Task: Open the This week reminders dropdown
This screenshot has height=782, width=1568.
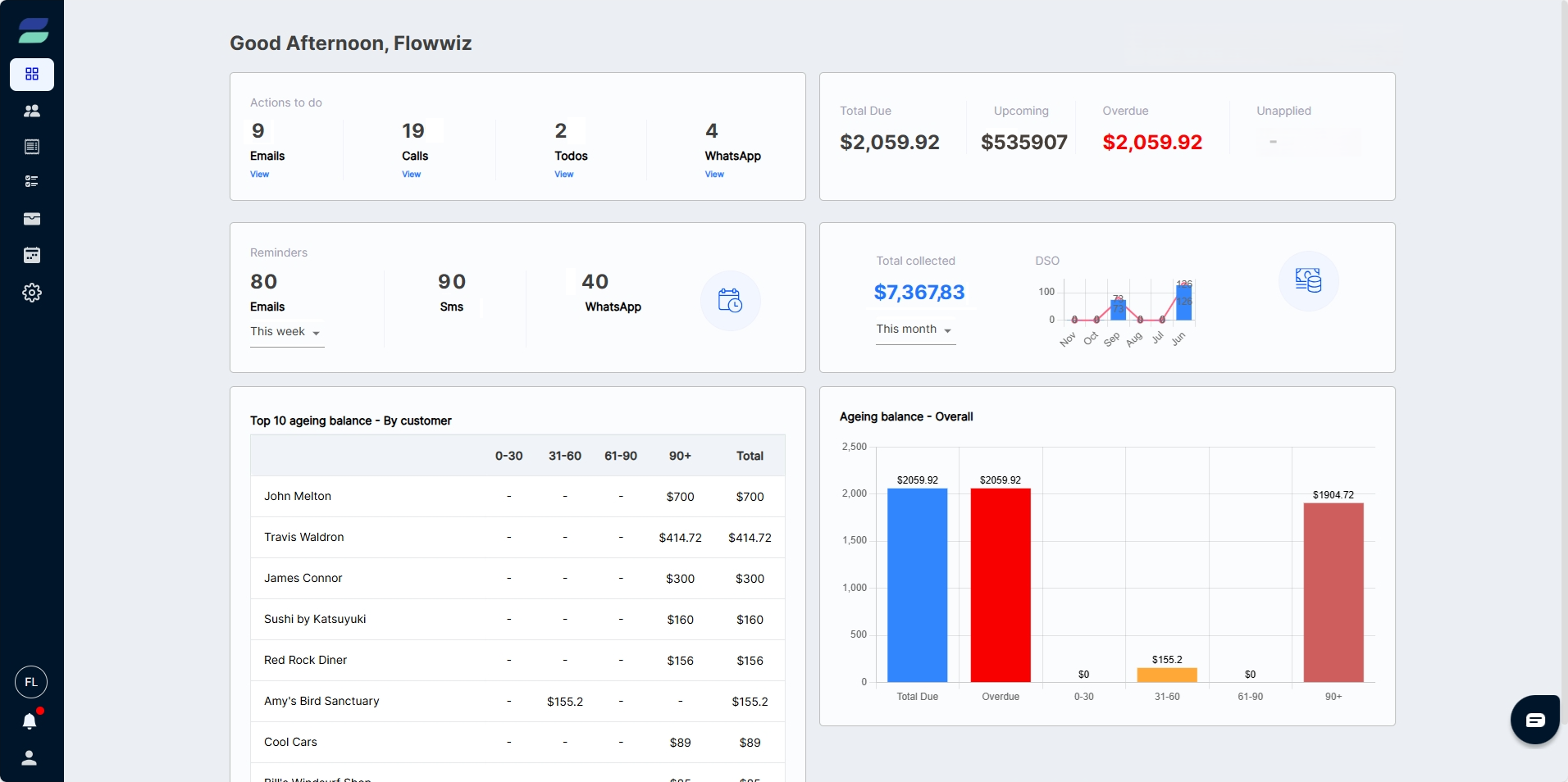Action: [x=286, y=332]
